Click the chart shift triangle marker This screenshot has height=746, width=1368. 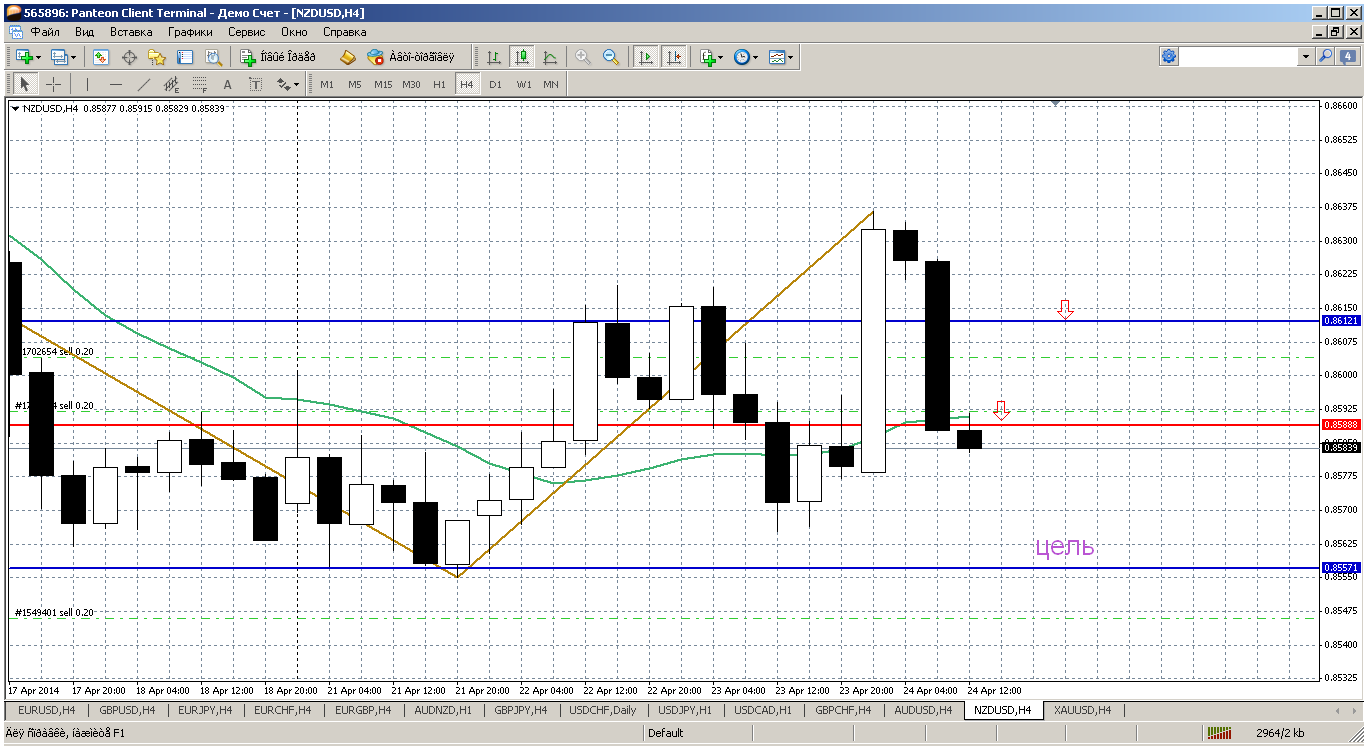point(1057,103)
